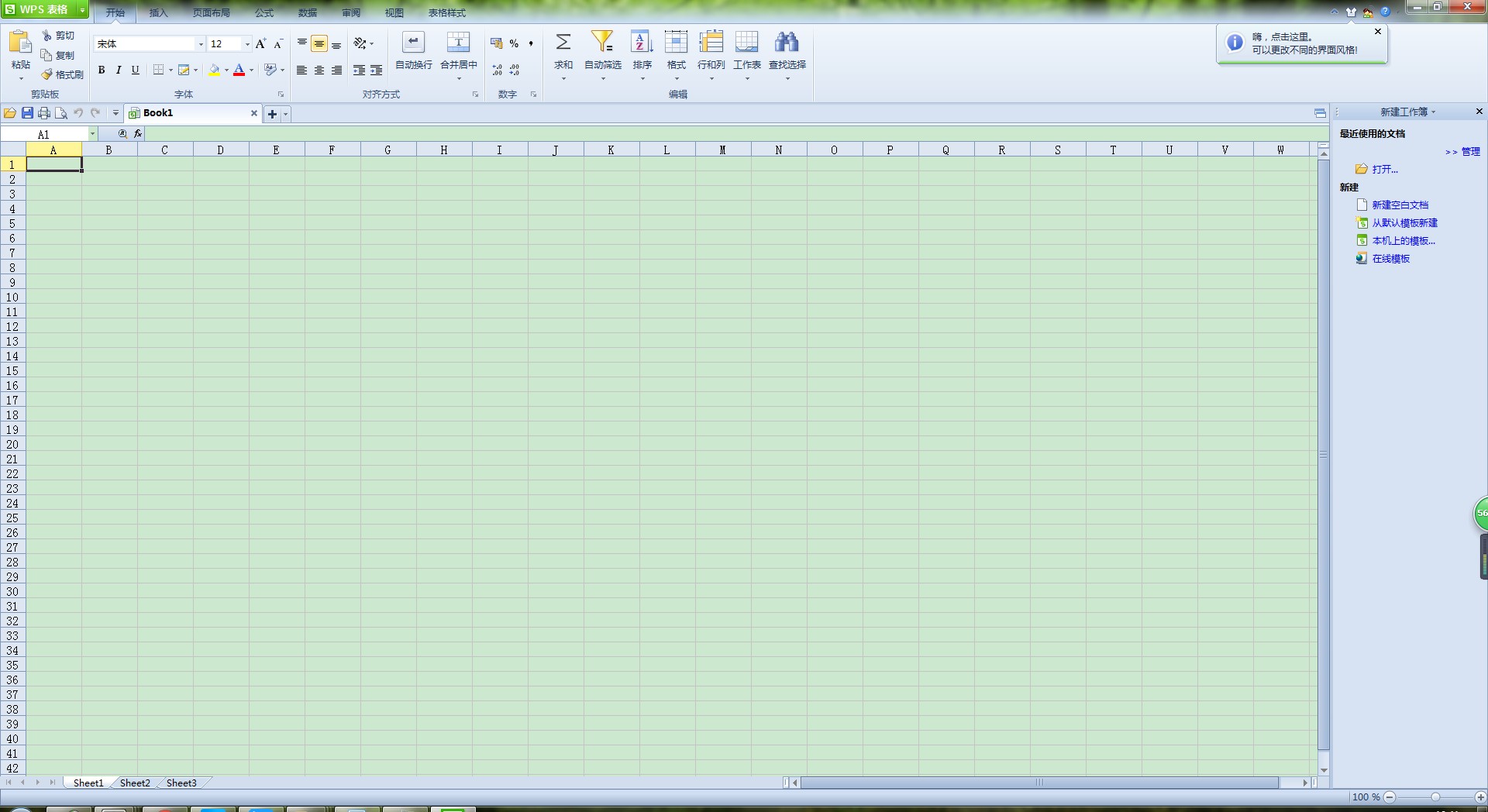Screen dimensions: 1488x812
Task: Click the 合并居中 merge cells icon
Action: pyautogui.click(x=458, y=43)
